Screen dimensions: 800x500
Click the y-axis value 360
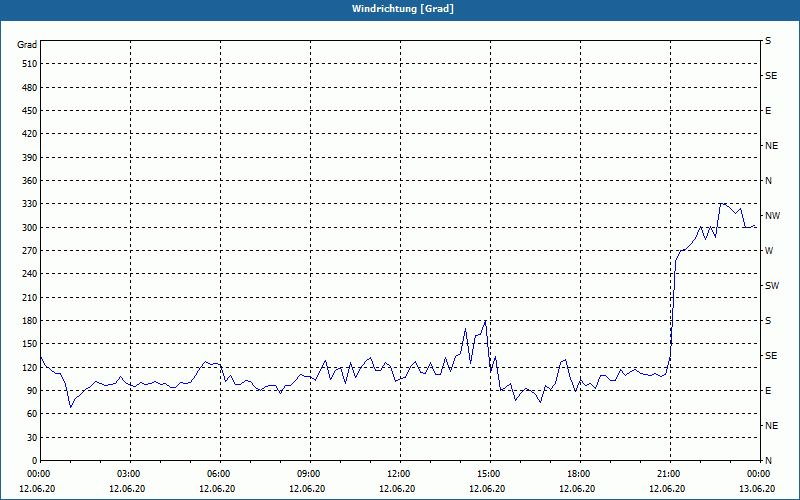point(30,181)
